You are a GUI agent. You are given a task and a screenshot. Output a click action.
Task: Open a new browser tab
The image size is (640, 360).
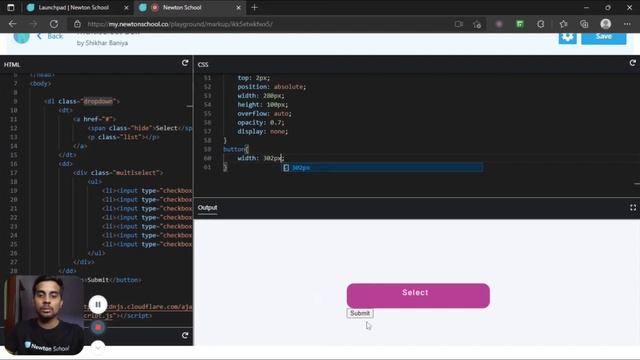pyautogui.click(x=254, y=7)
